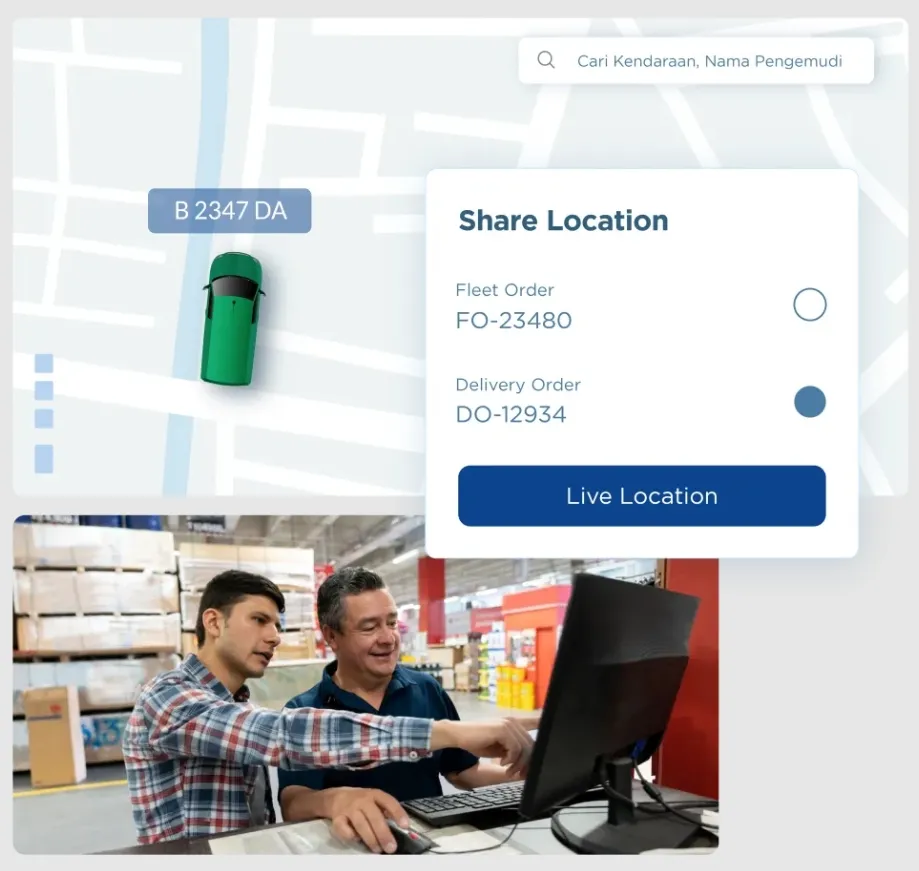Click the Delivery Order label
The height and width of the screenshot is (871, 919).
coord(518,385)
